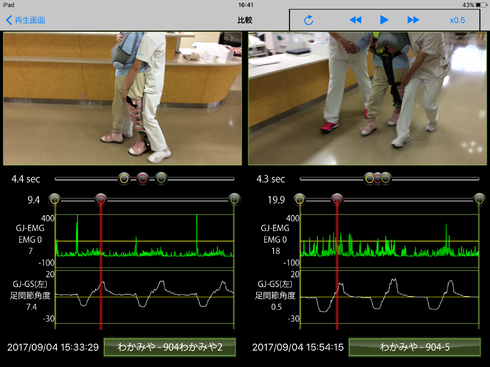The height and width of the screenshot is (367, 490).
Task: Tap the rewind double-arrow button
Action: pos(356,20)
